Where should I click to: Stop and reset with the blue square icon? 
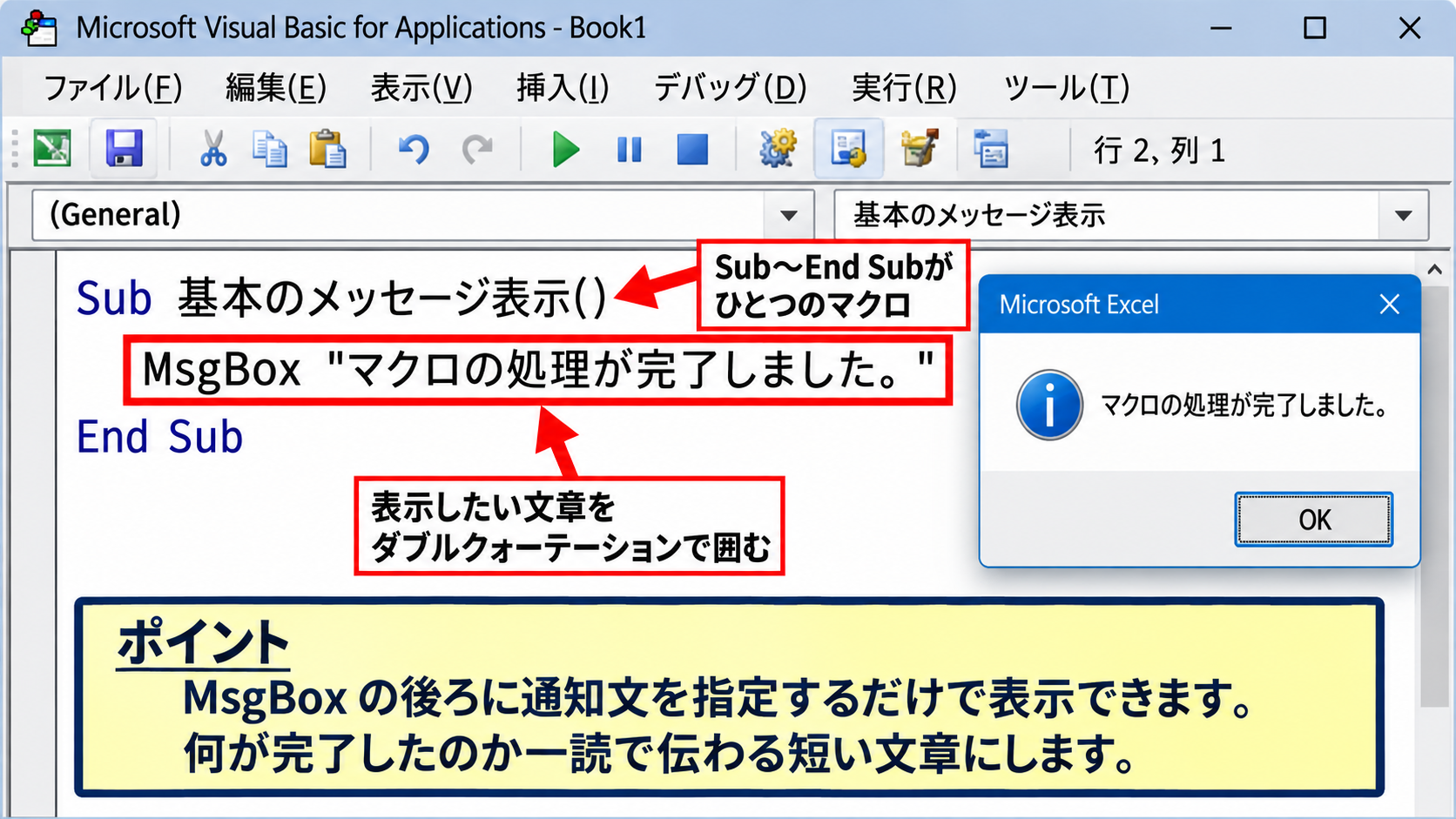click(x=692, y=150)
